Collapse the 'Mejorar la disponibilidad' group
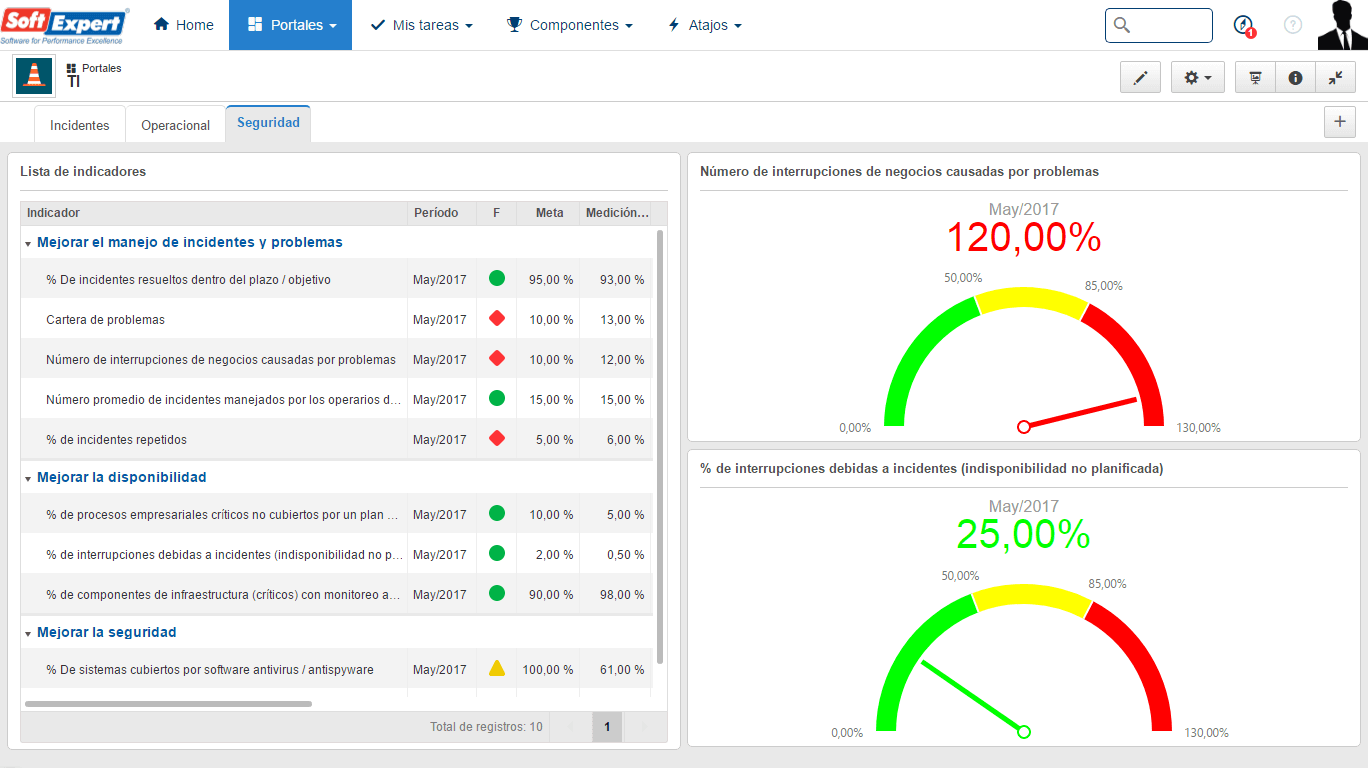Image resolution: width=1368 pixels, height=768 pixels. [x=28, y=478]
